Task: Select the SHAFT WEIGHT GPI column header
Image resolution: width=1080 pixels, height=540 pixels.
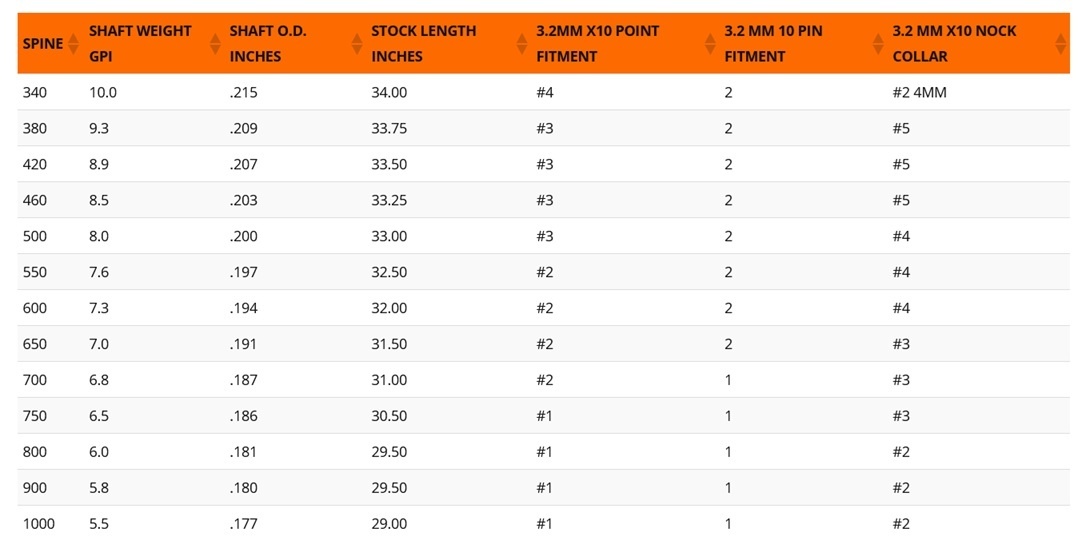Action: pyautogui.click(x=141, y=44)
